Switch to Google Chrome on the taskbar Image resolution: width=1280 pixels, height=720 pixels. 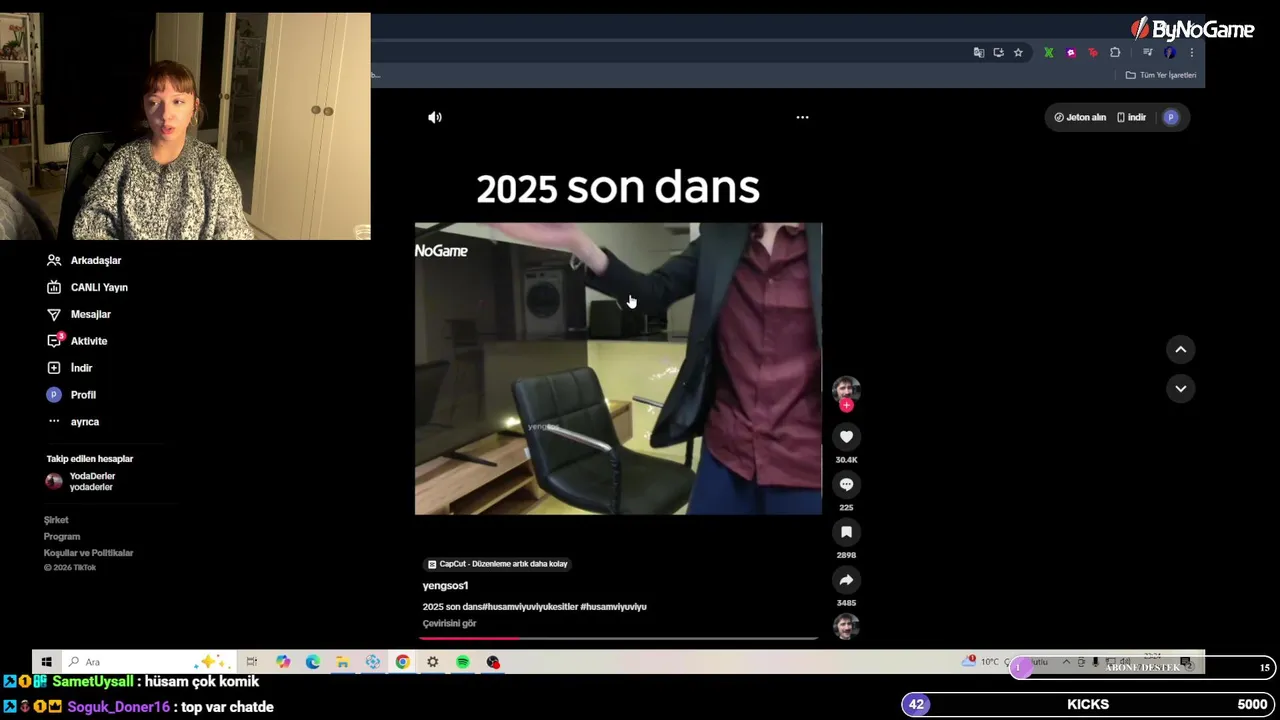[x=402, y=662]
